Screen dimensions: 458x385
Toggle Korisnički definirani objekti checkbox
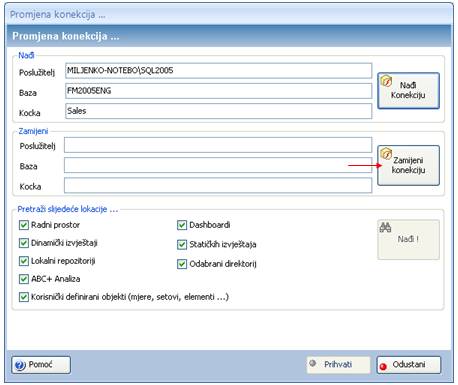(24, 297)
